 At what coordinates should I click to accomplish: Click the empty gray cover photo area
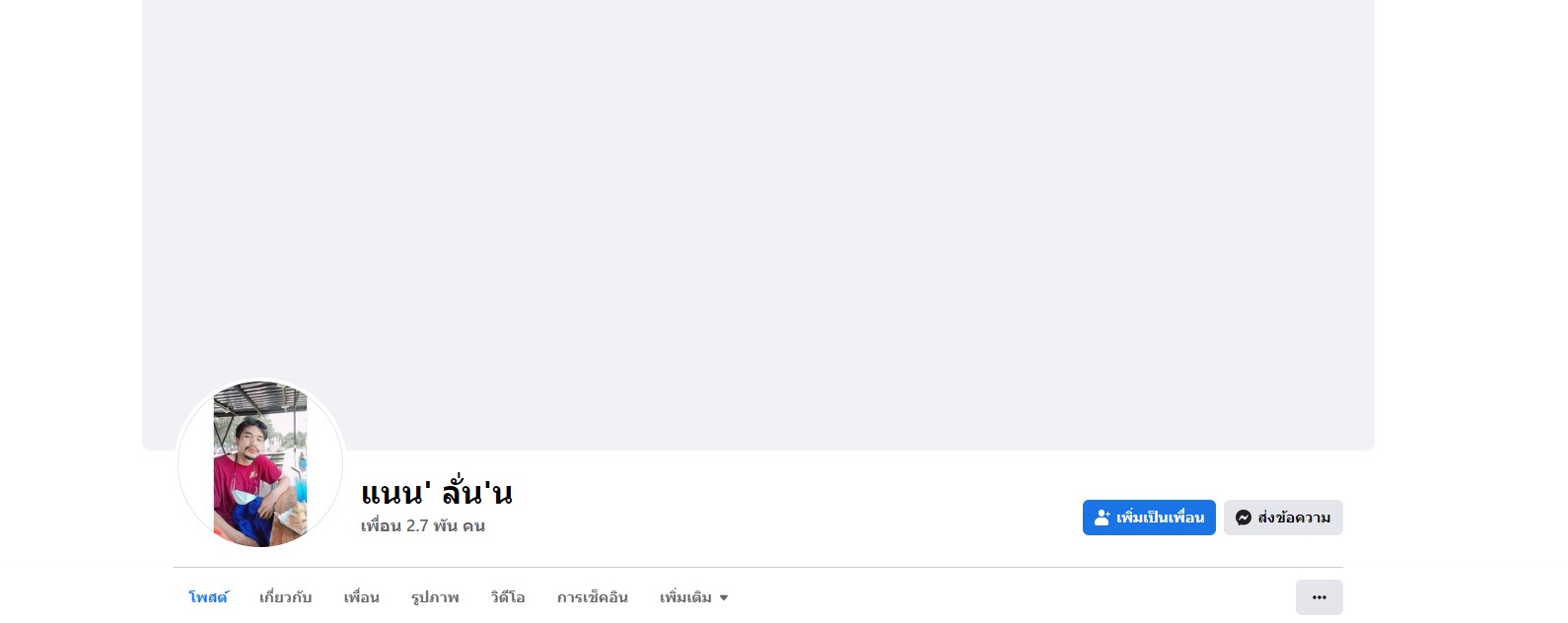757,197
